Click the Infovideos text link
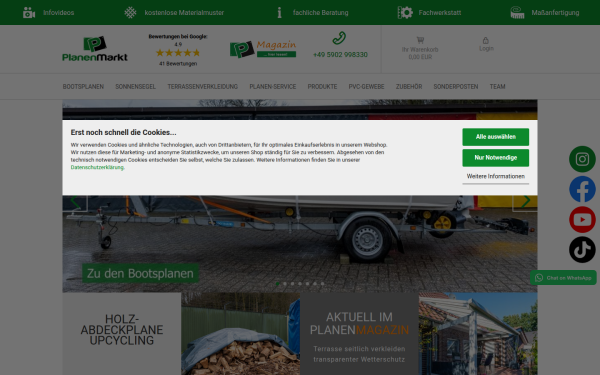 59,13
